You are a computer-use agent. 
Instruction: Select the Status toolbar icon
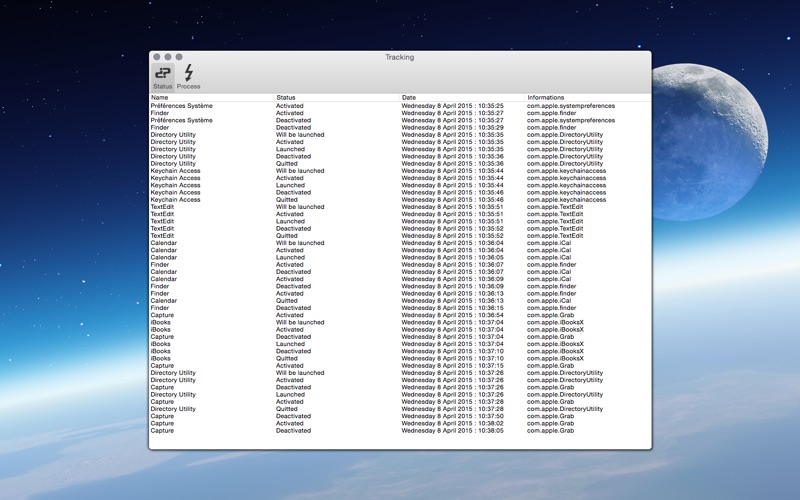[x=163, y=77]
